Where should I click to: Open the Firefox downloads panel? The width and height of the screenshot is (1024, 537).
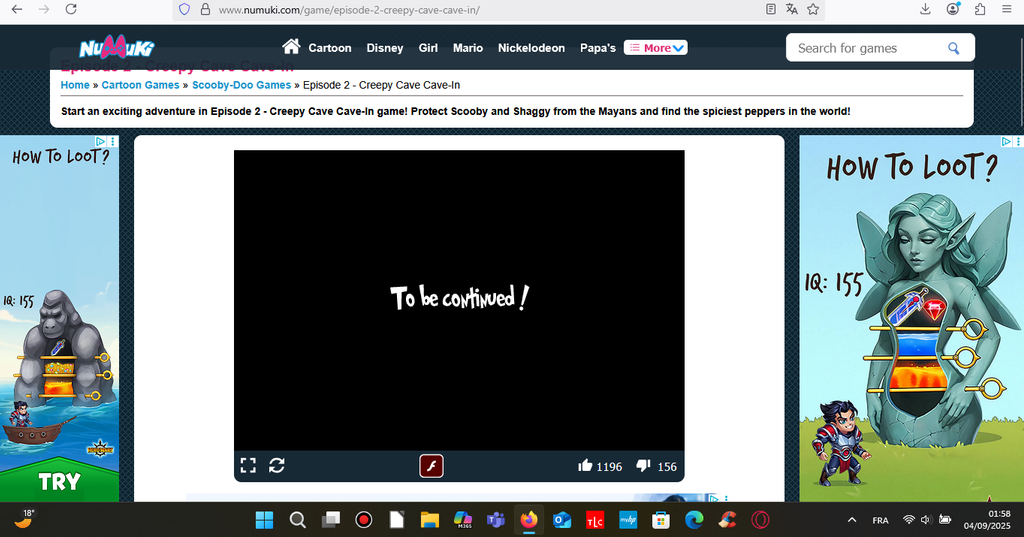coord(926,9)
